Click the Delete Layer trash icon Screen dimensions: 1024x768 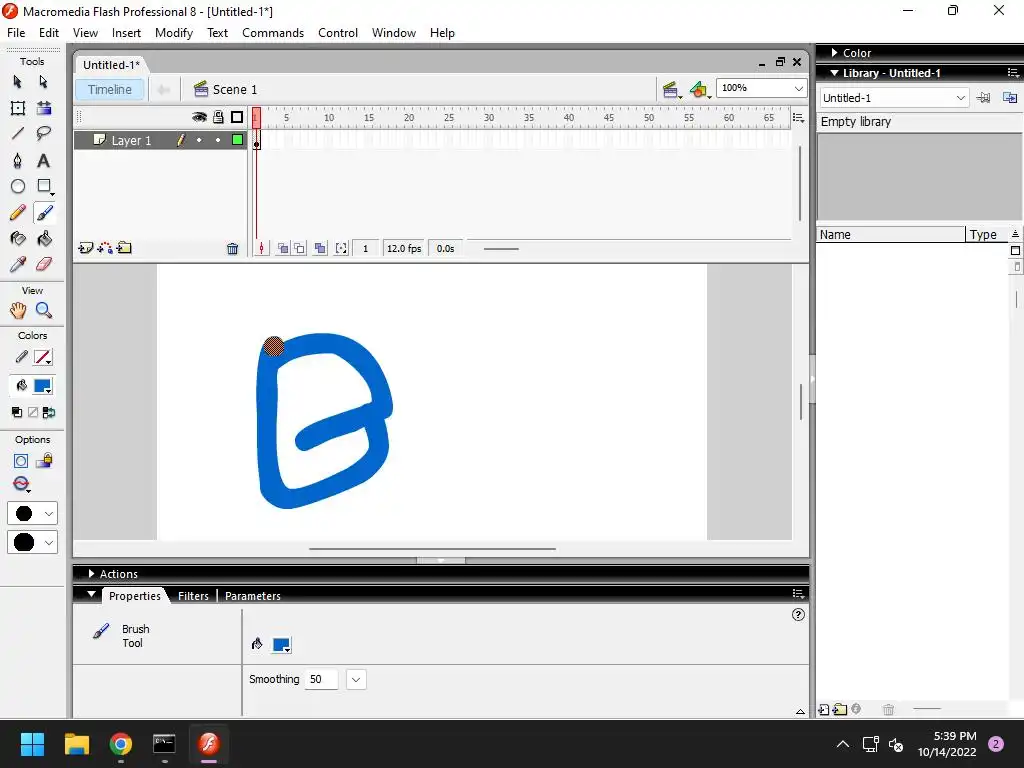tap(232, 248)
